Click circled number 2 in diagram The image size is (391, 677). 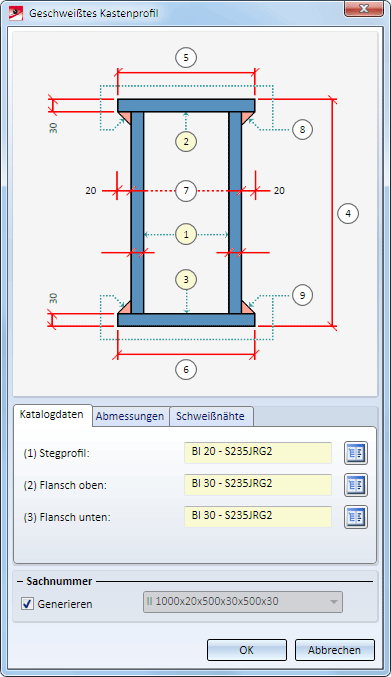pos(186,142)
